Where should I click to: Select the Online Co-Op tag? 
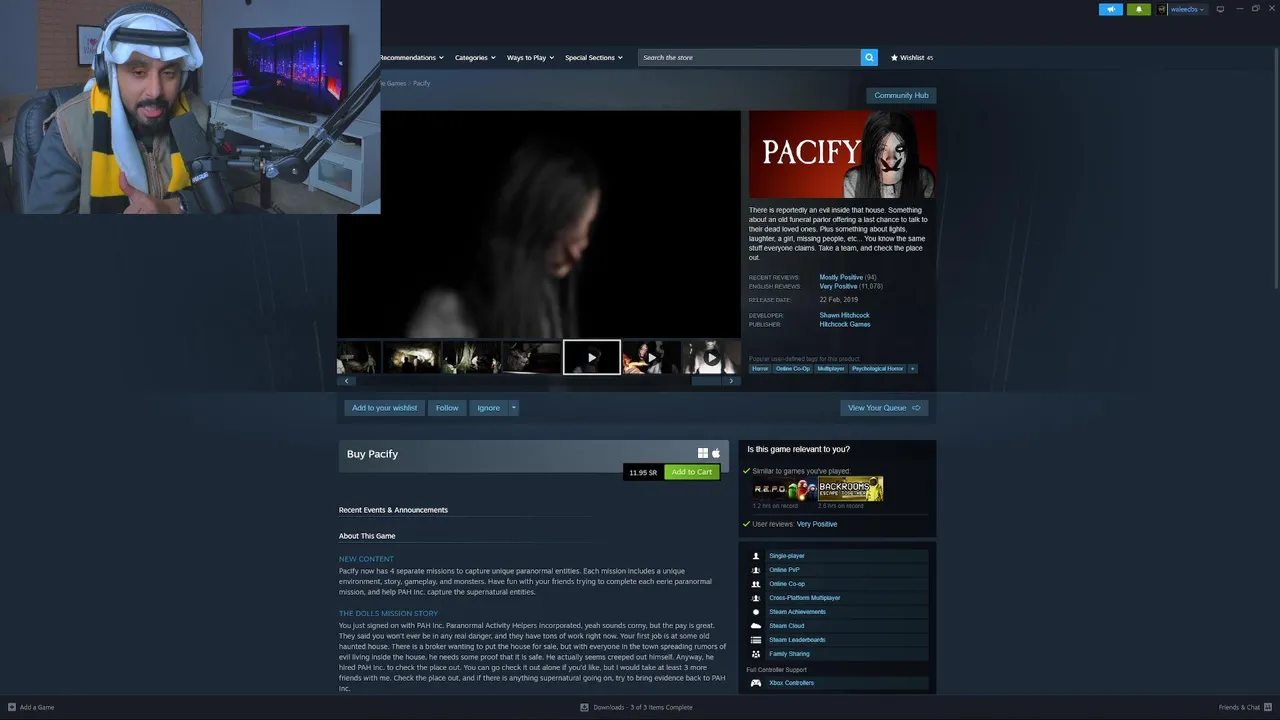pyautogui.click(x=793, y=368)
